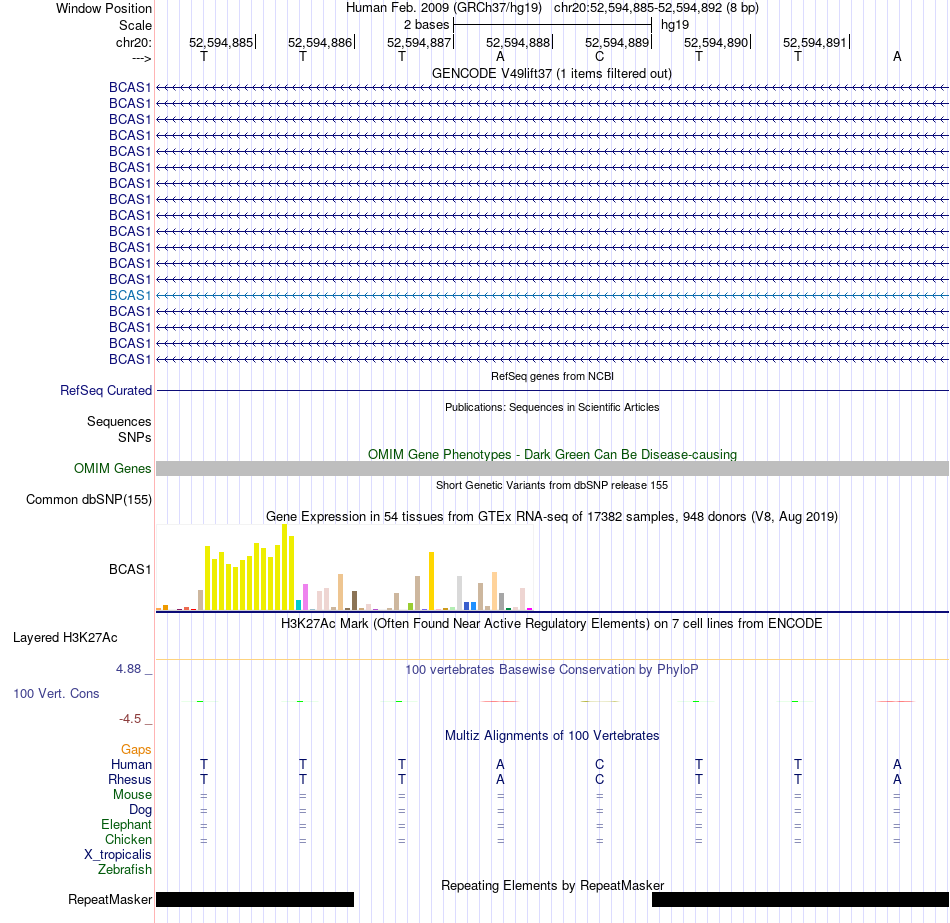Click the Human species row label
The image size is (950, 923).
click(x=131, y=765)
